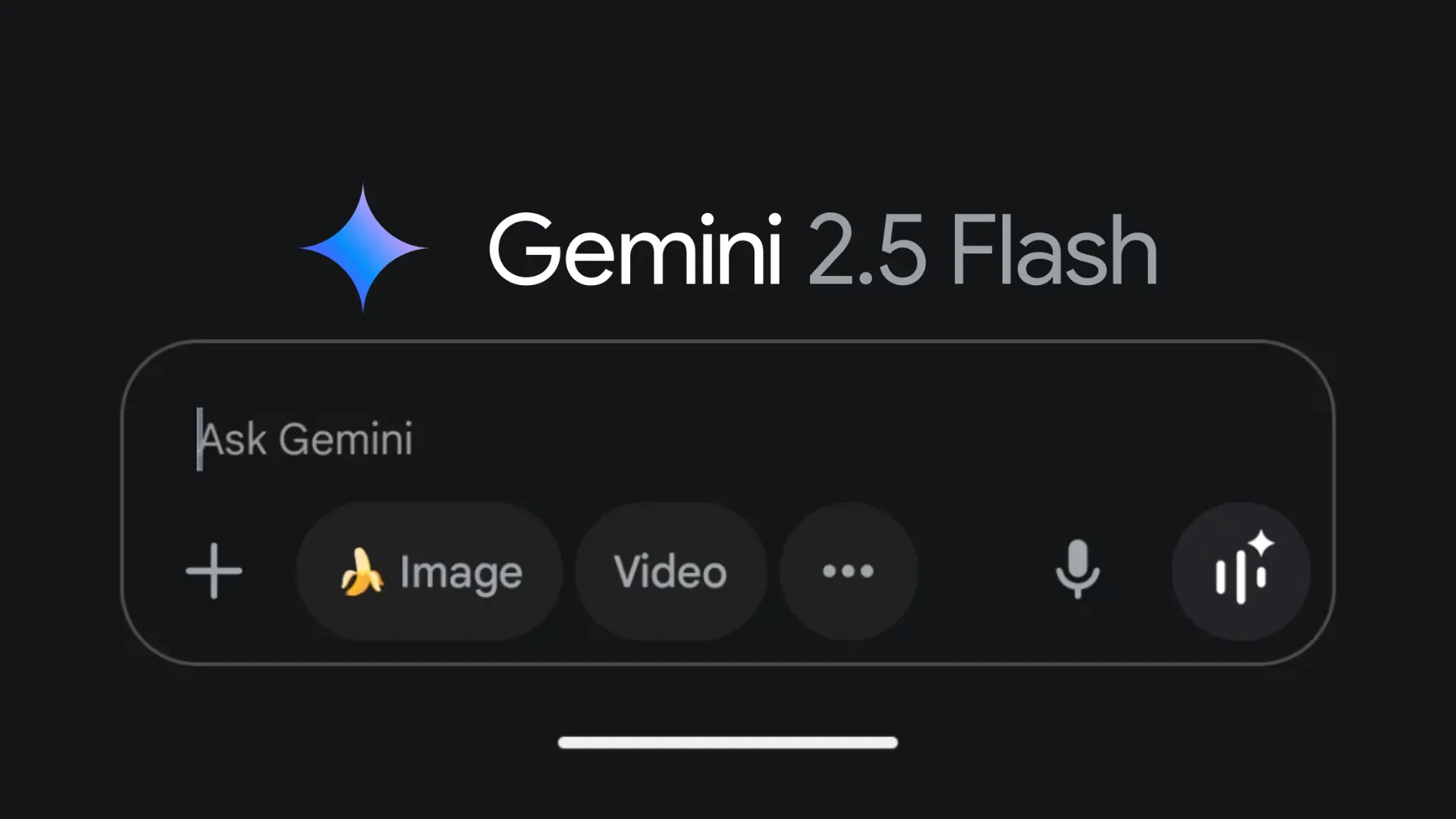Focus the Ask Gemini text field
Viewport: 1456px width, 819px height.
(x=728, y=440)
